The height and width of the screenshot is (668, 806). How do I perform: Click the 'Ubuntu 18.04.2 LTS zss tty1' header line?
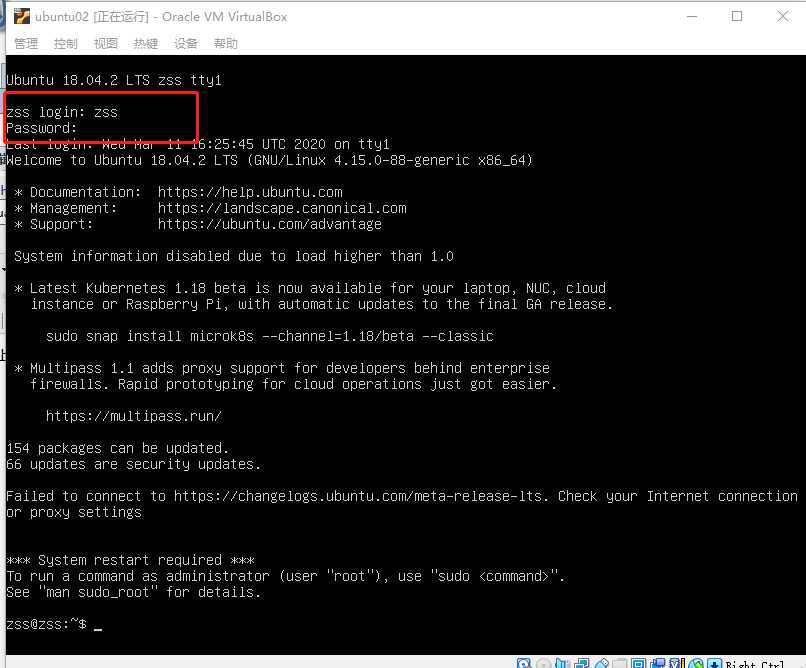(x=114, y=80)
